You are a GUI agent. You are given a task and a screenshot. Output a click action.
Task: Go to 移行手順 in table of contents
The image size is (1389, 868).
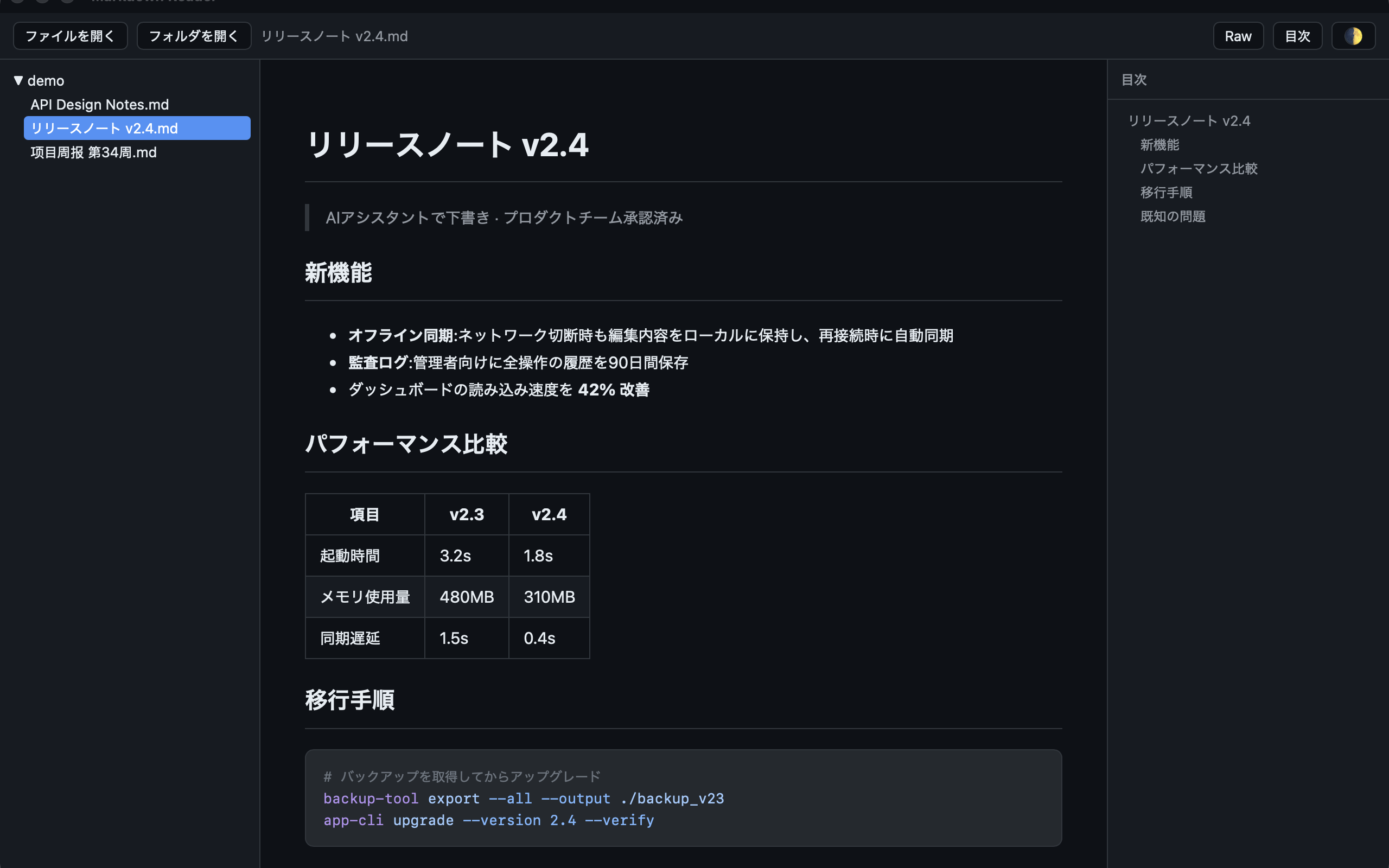1165,192
